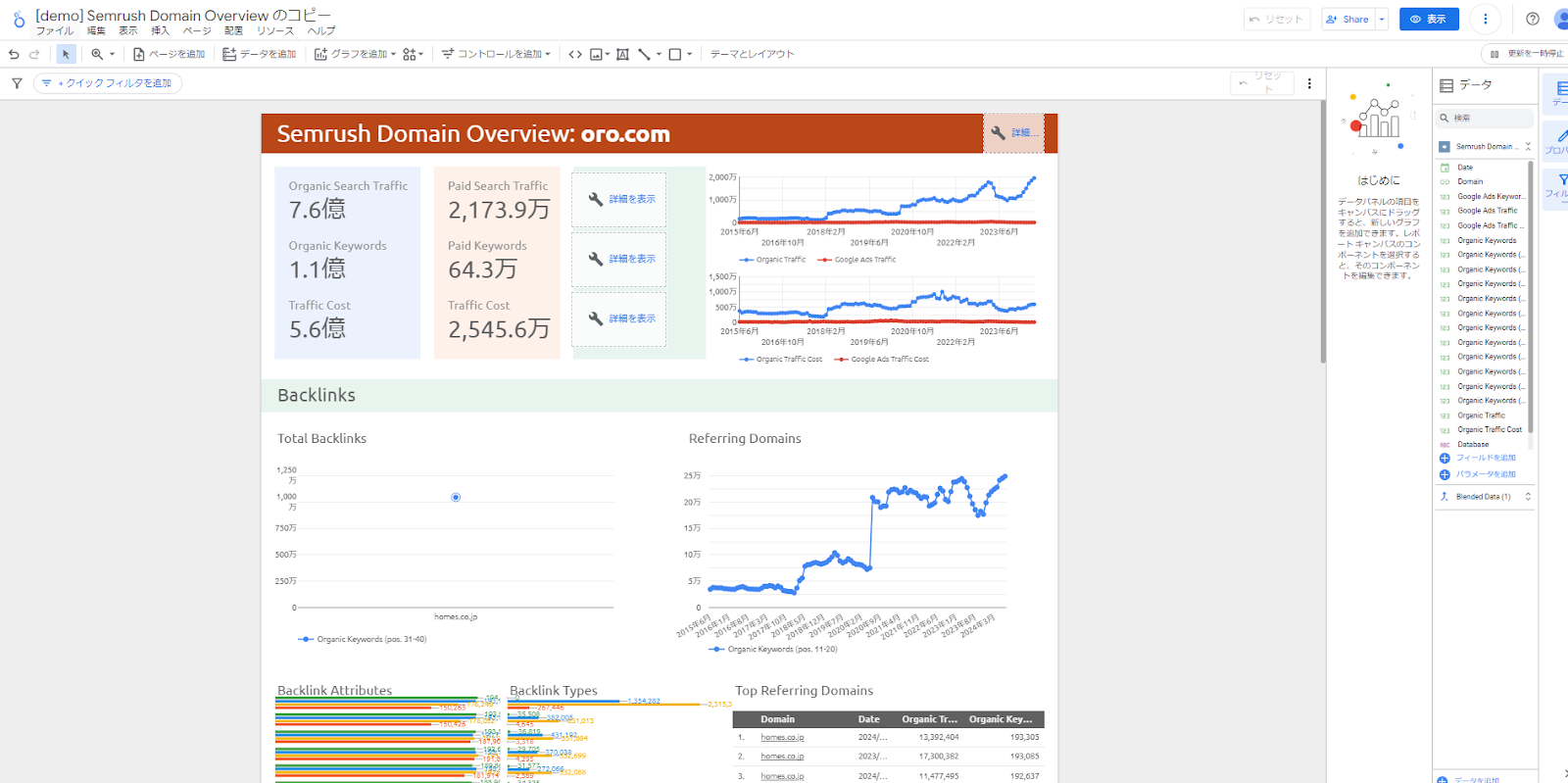Open the zoom level dropdown arrow
Screen dimensions: 1568x783
coord(112,54)
